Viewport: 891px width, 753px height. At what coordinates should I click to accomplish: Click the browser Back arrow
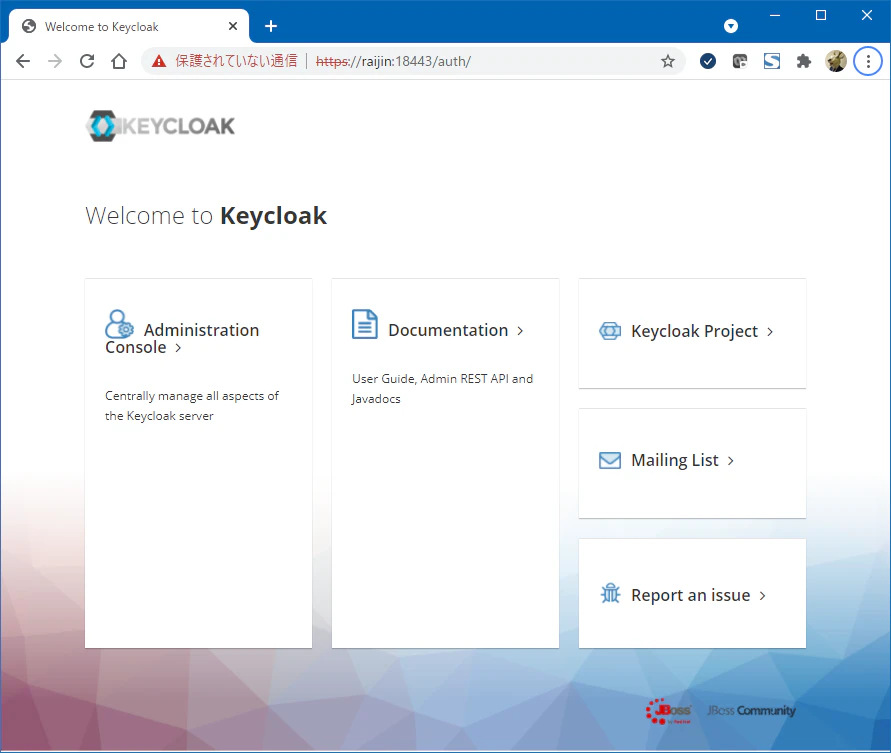pyautogui.click(x=23, y=61)
